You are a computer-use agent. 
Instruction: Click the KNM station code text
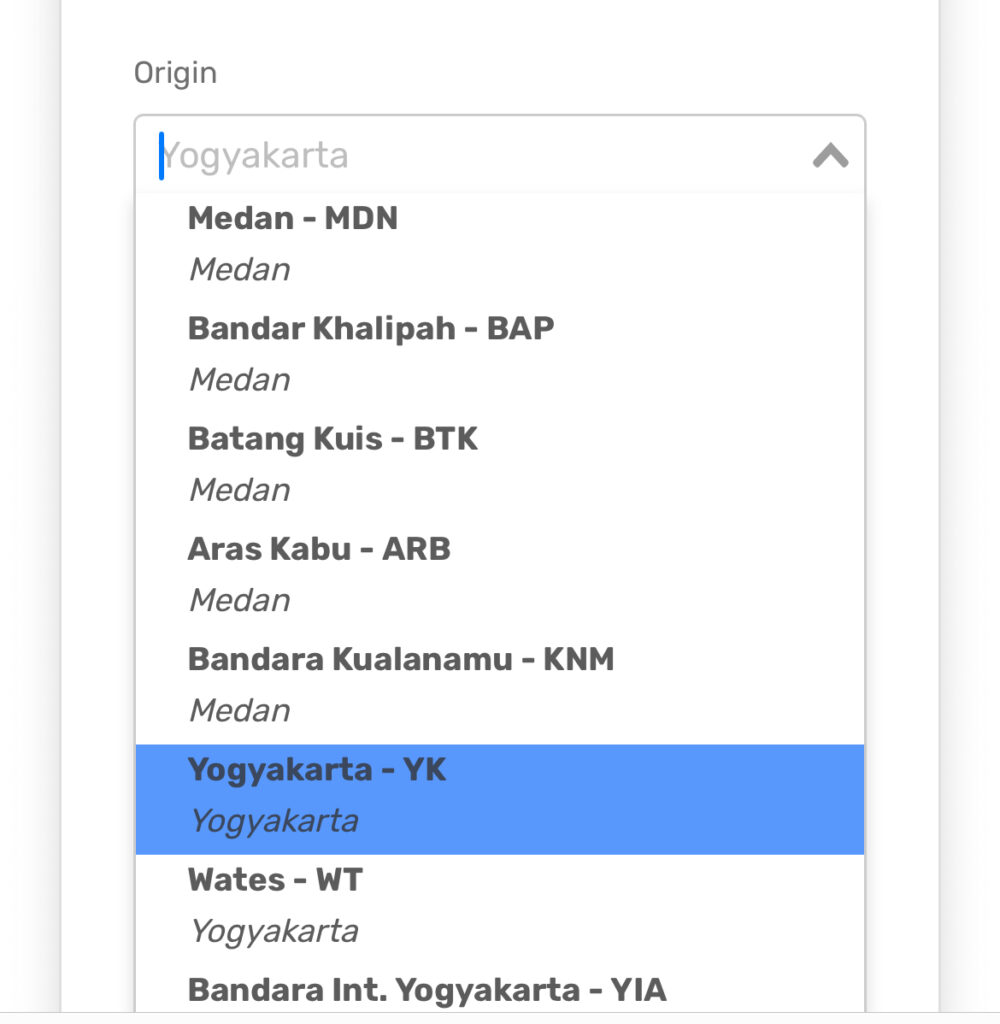pyautogui.click(x=579, y=659)
